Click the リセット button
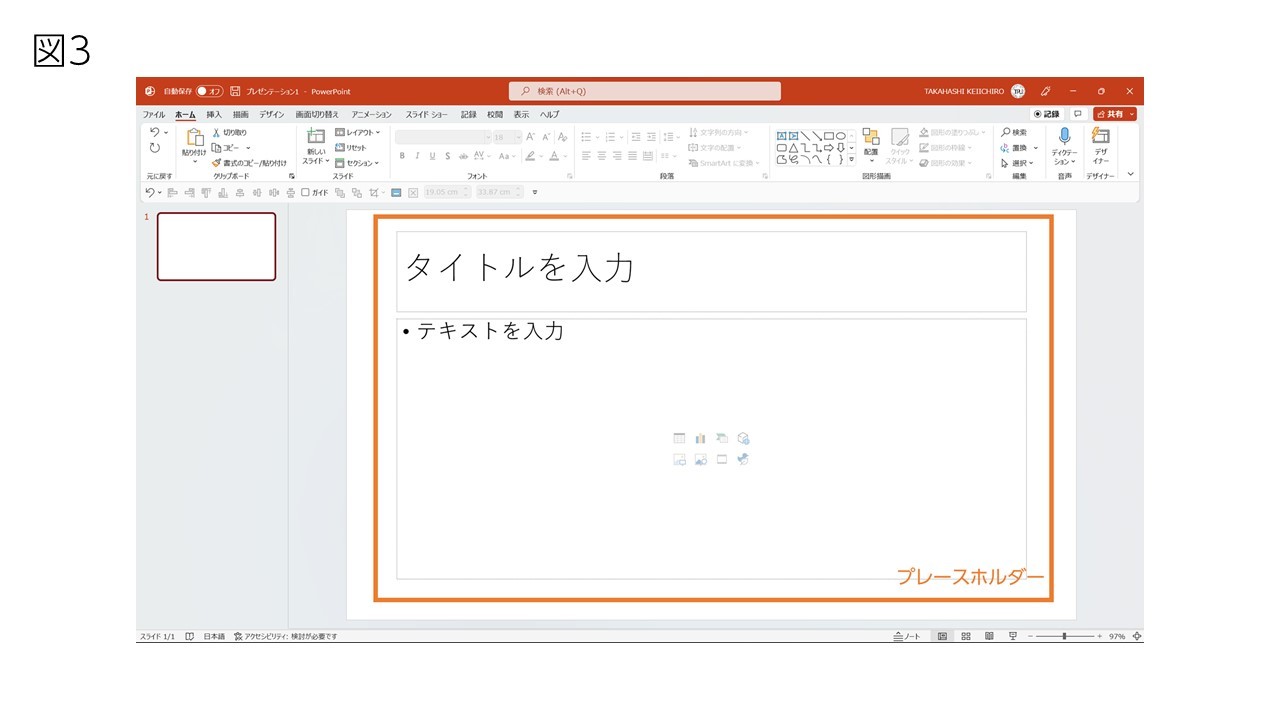Screen dimensions: 1280x720 coord(351,148)
